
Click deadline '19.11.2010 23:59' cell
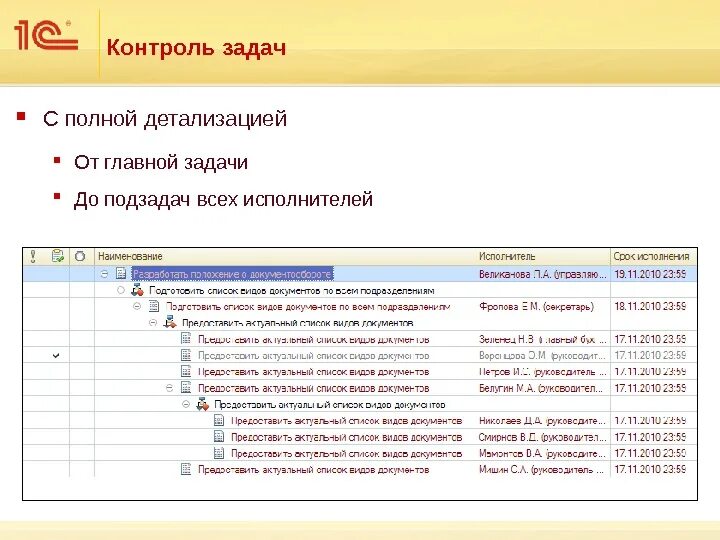point(650,274)
